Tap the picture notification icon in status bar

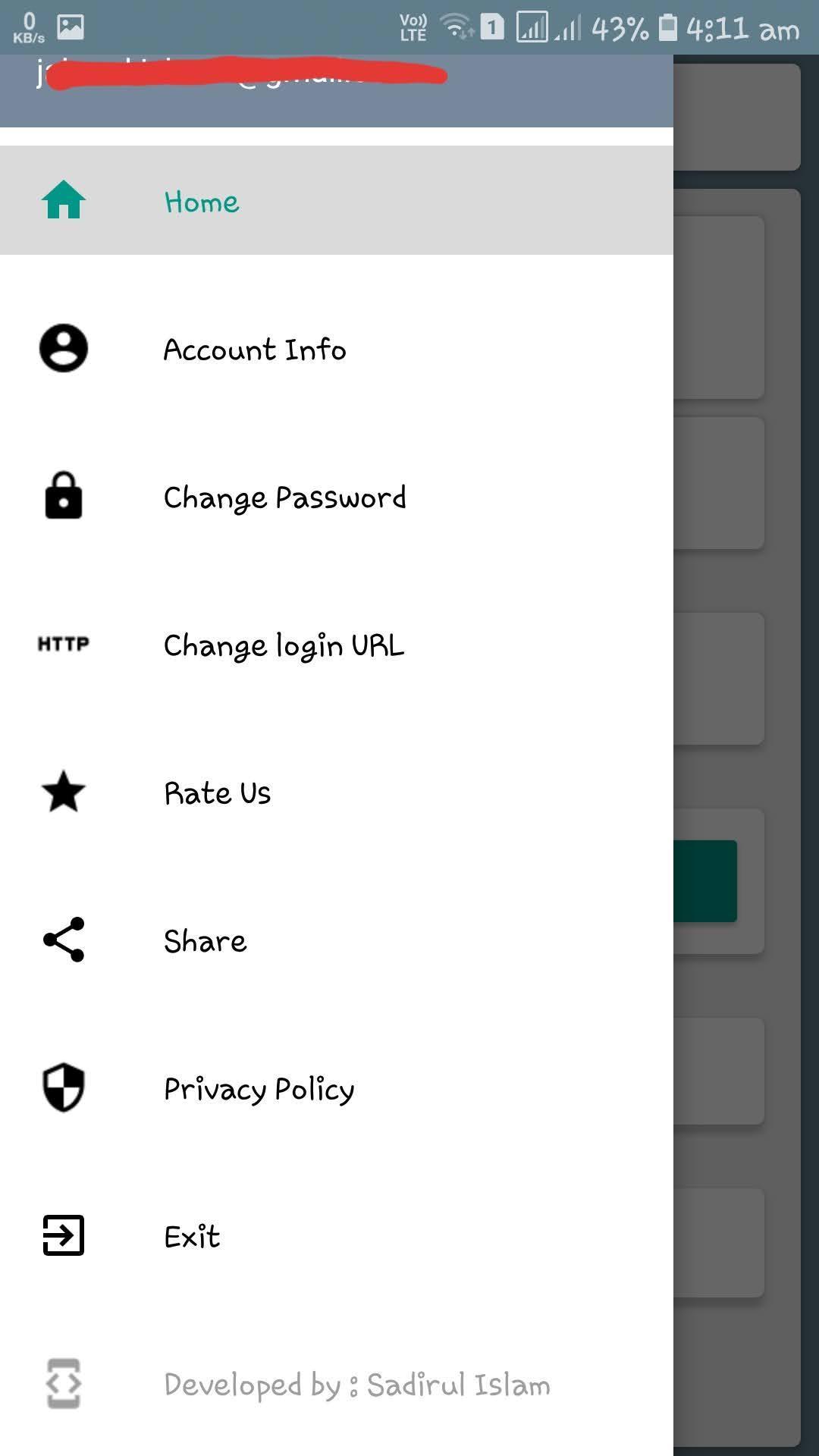pyautogui.click(x=71, y=27)
